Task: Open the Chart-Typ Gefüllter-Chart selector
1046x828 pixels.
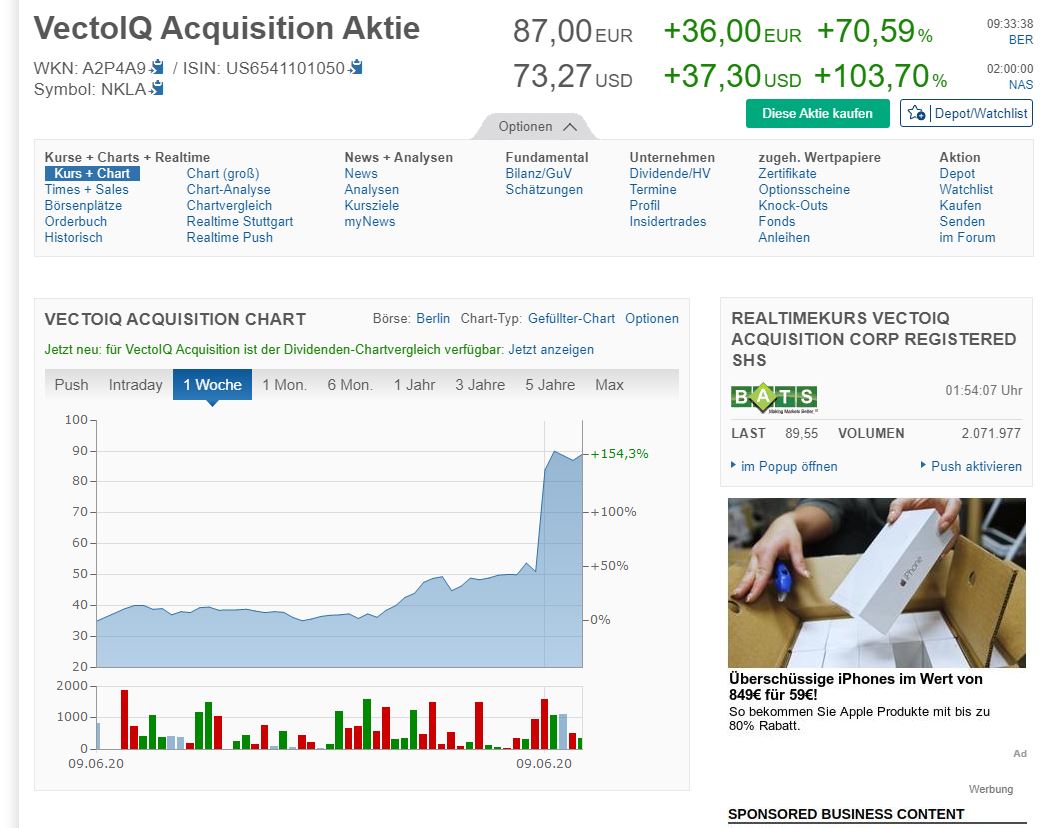Action: tap(571, 319)
